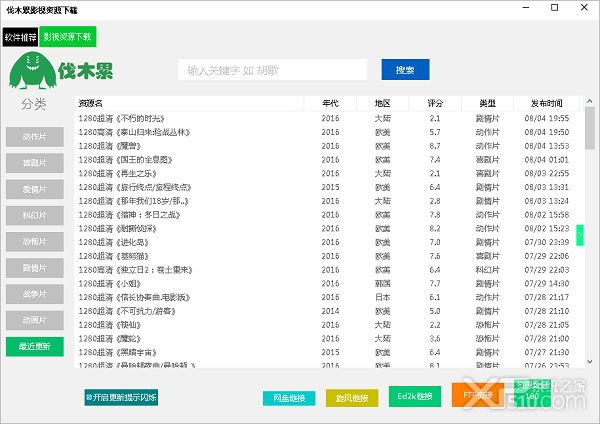
Task: Sort by the 评分 column header
Action: [435, 103]
